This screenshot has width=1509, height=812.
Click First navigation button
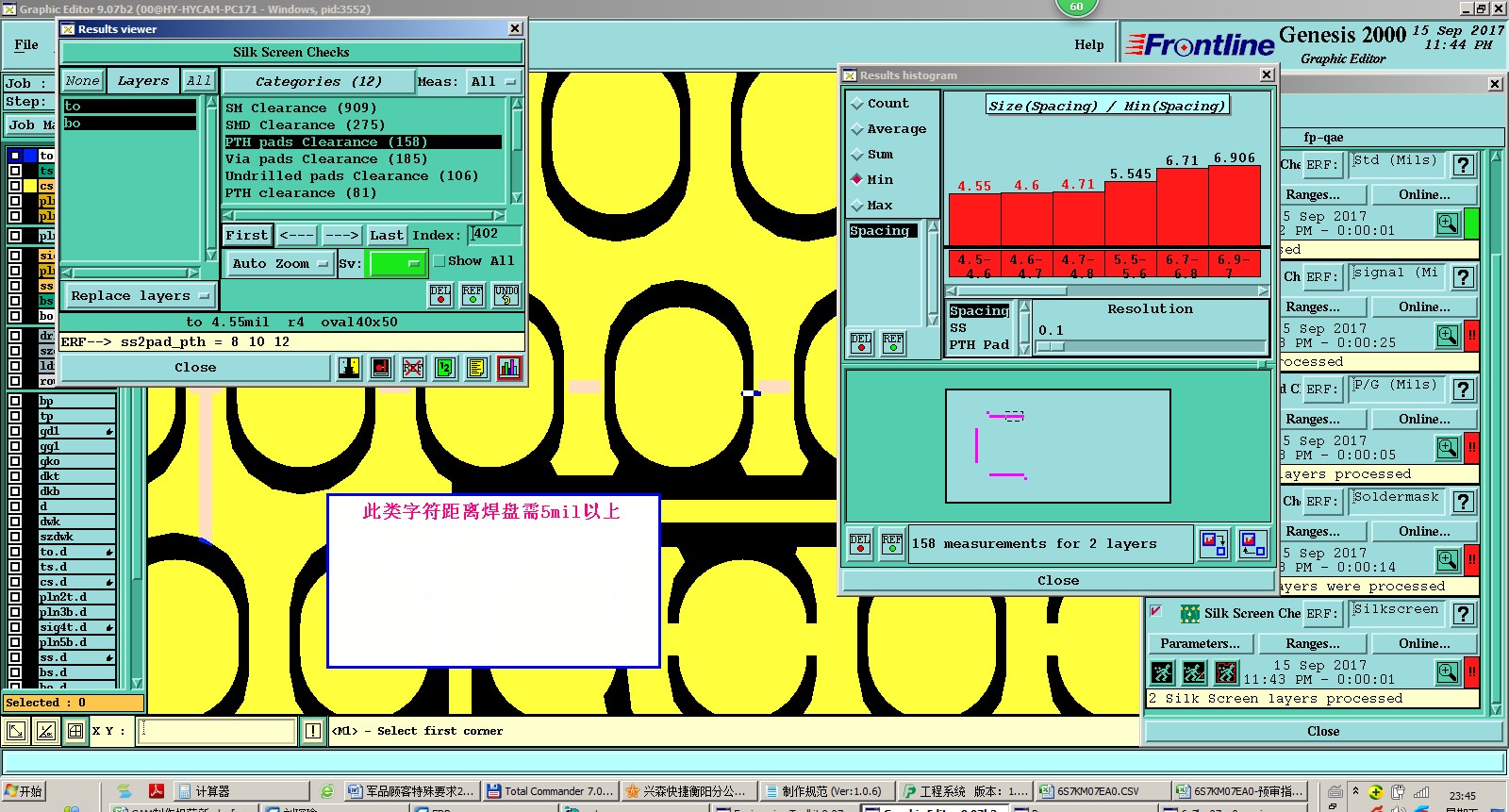point(247,235)
